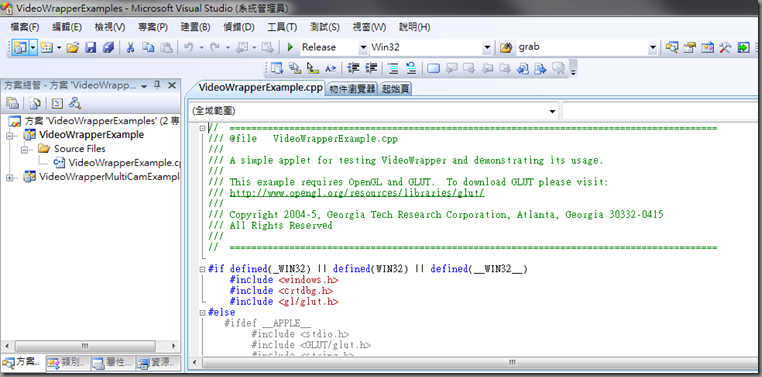Pin the Solution Explorer panel with auto-hide
The width and height of the screenshot is (762, 377).
(x=157, y=86)
